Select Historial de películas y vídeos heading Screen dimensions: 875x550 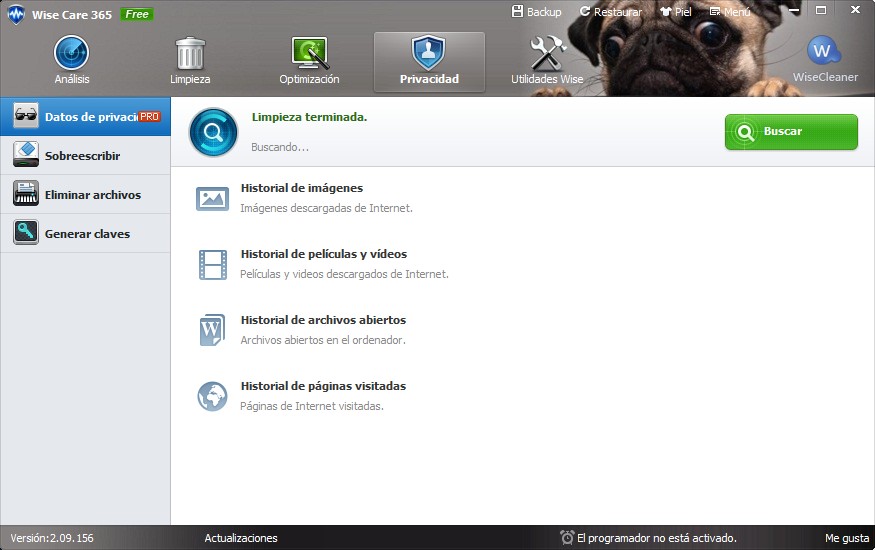[324, 254]
